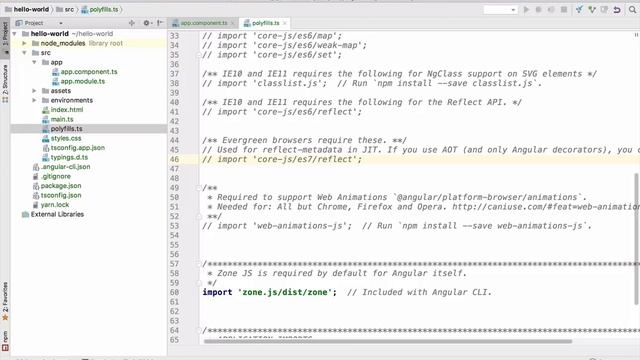This screenshot has height=360, width=640.
Task: Expand the assets folder
Action: tap(35, 91)
